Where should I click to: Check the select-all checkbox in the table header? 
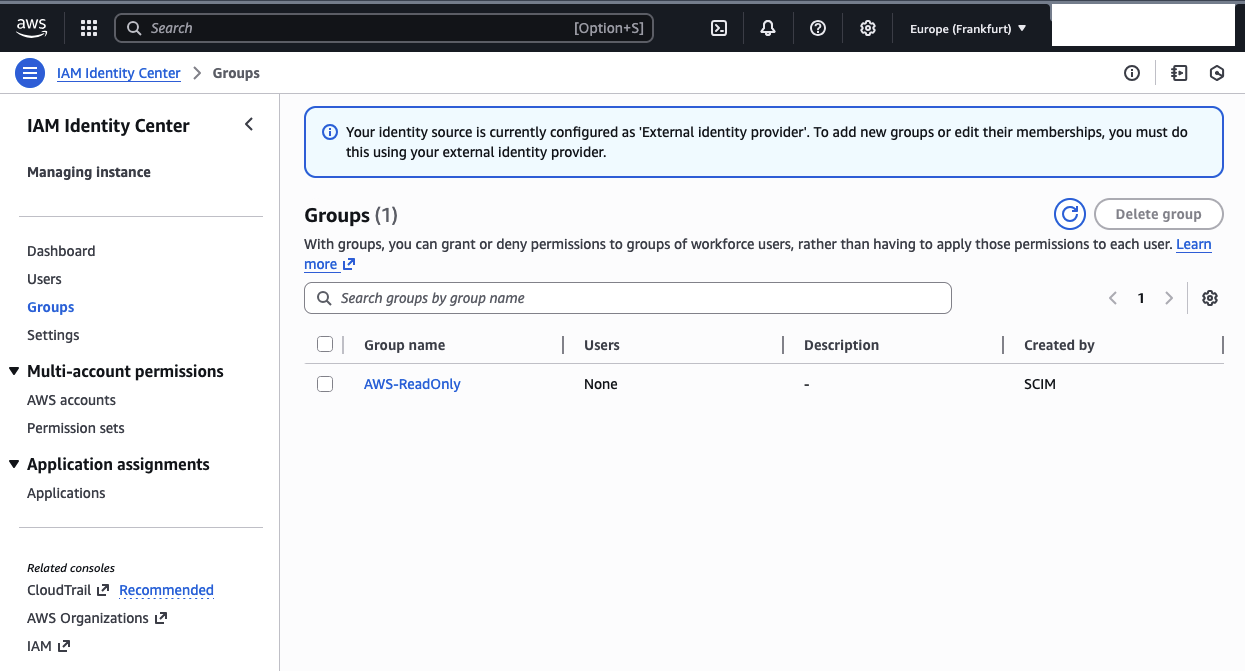[x=324, y=343]
